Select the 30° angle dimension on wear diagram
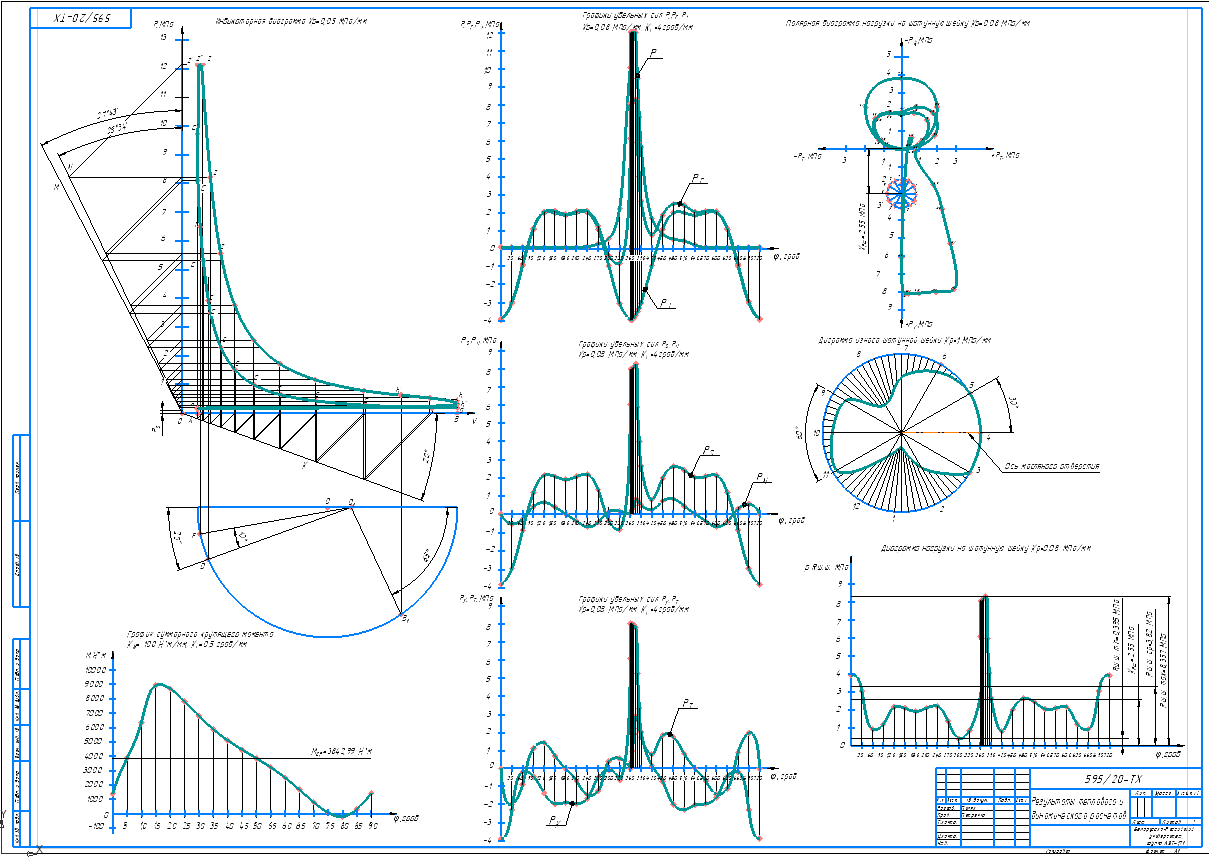Viewport: 1209px width, 859px height. tap(1013, 403)
